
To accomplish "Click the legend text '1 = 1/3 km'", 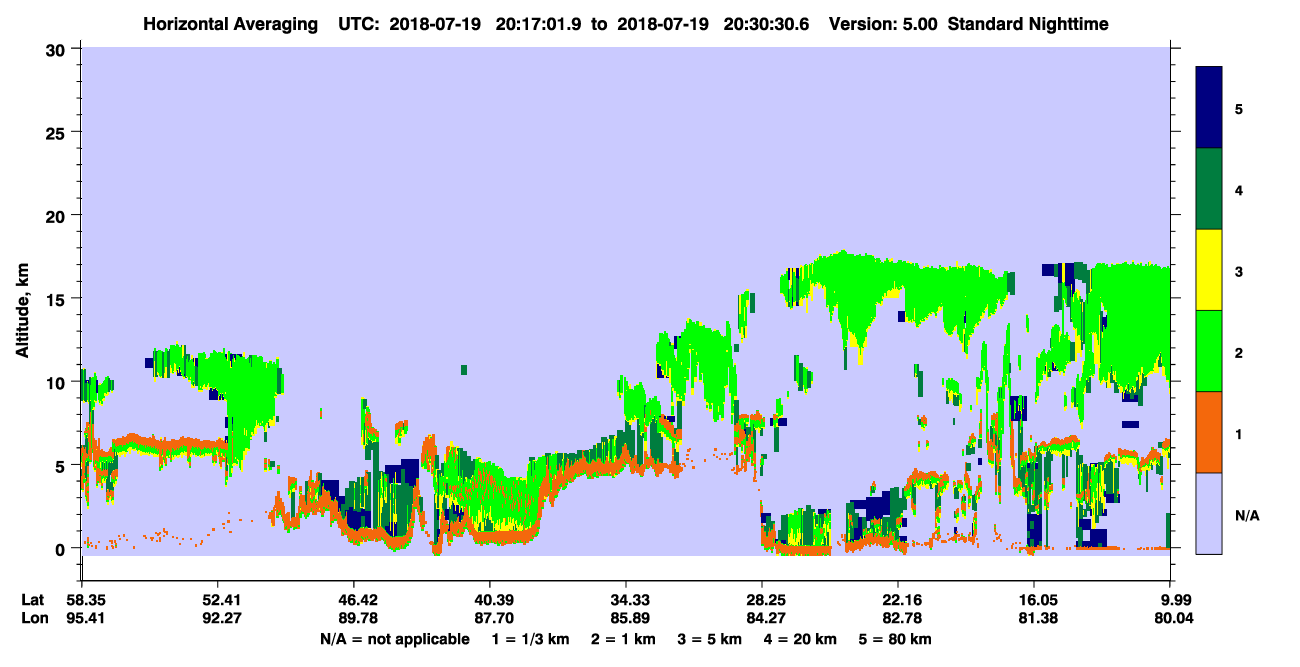I will click(x=529, y=639).
